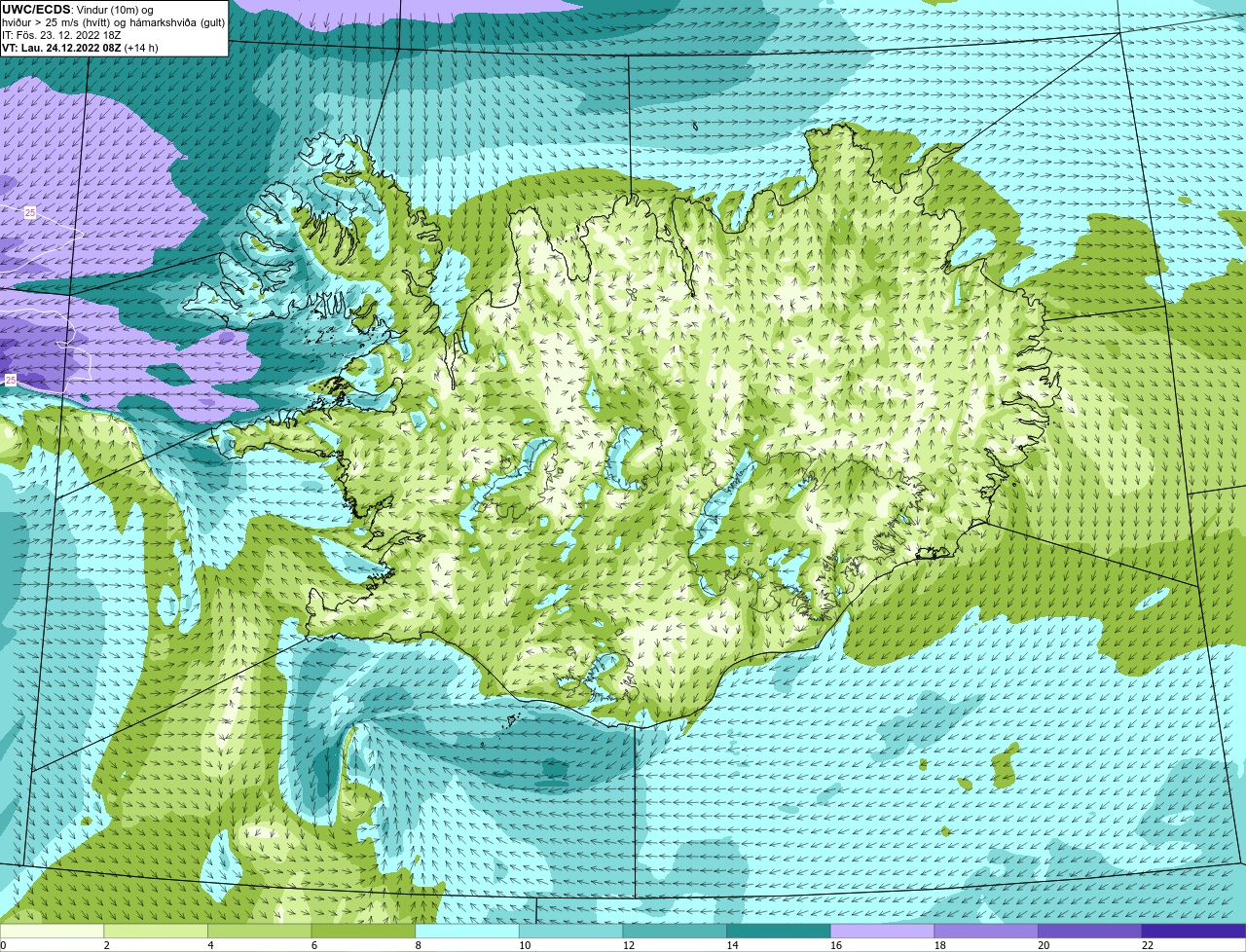Choose the 14–16 m/s dark teal swatch
Viewport: 1246px width, 952px height.
779,931
